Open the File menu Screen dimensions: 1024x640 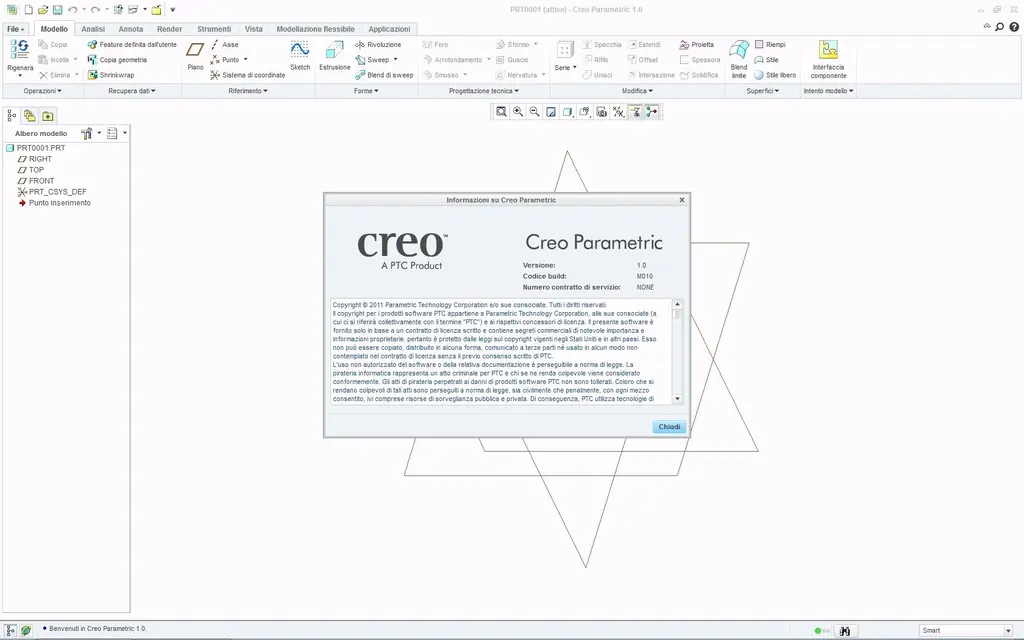coord(16,29)
